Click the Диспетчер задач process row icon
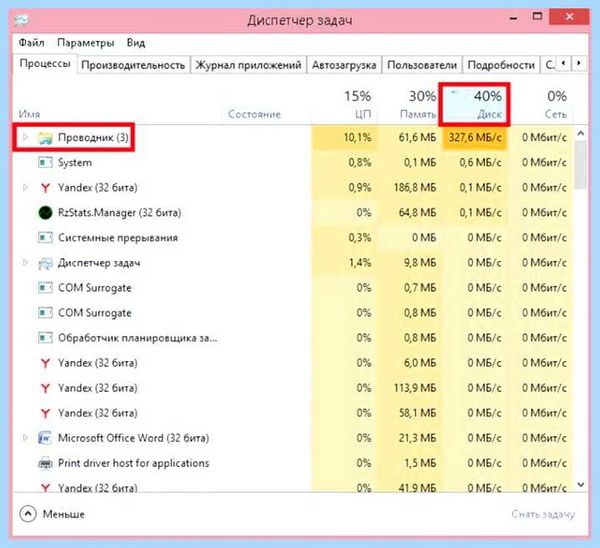 click(x=45, y=263)
